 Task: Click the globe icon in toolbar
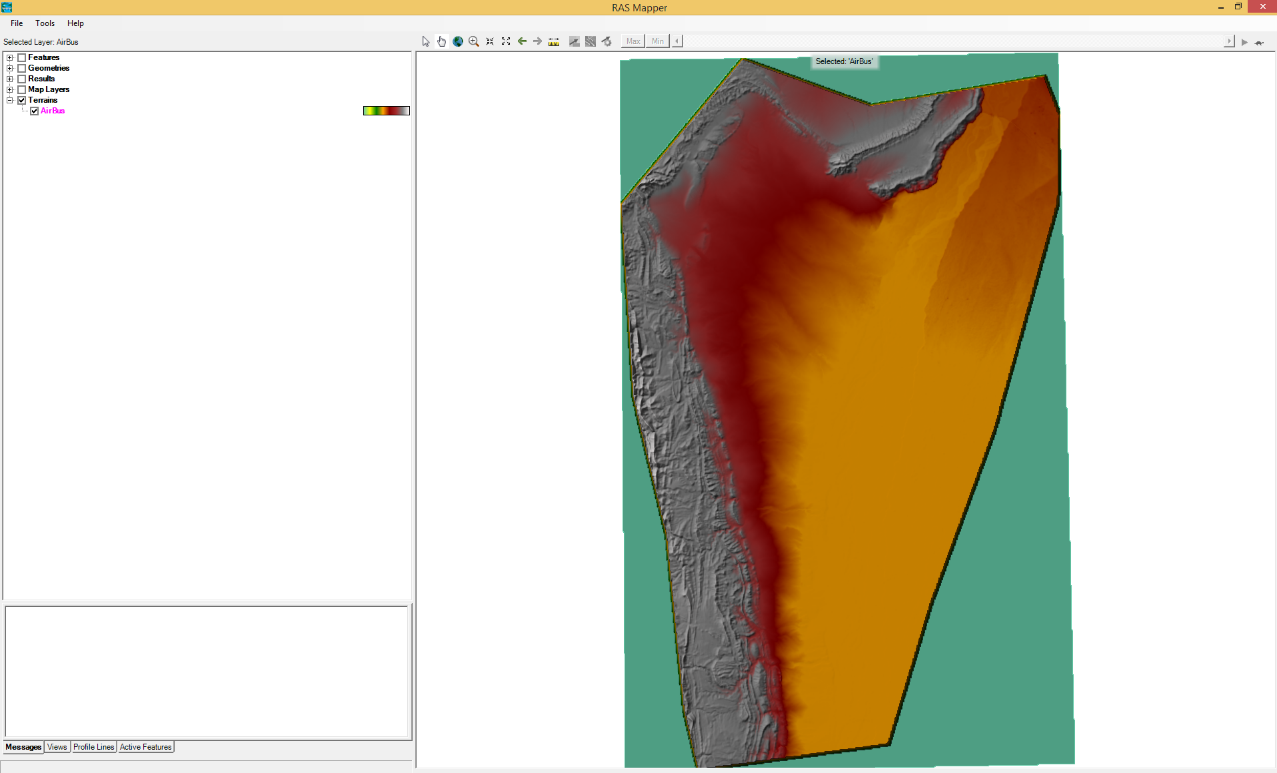pos(457,41)
